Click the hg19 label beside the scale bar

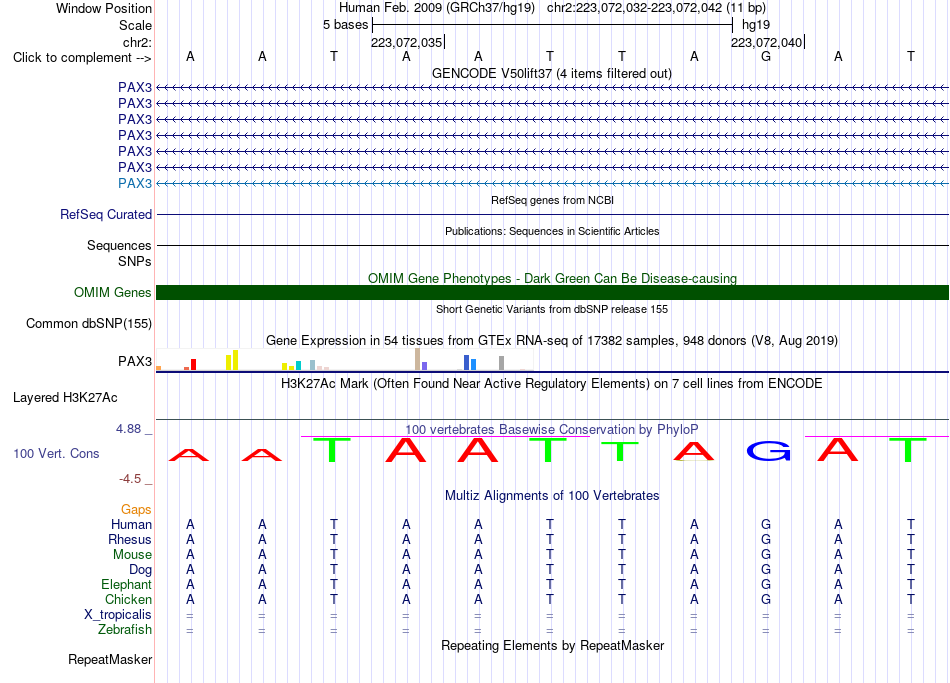[756, 25]
